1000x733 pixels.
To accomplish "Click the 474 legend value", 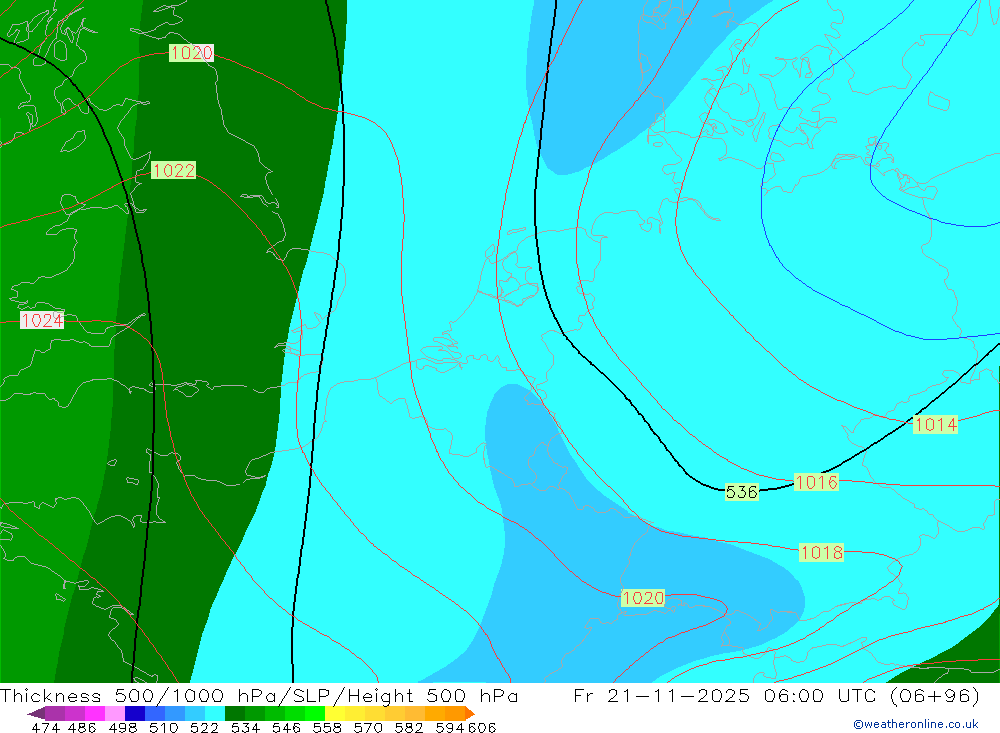I will (x=45, y=728).
